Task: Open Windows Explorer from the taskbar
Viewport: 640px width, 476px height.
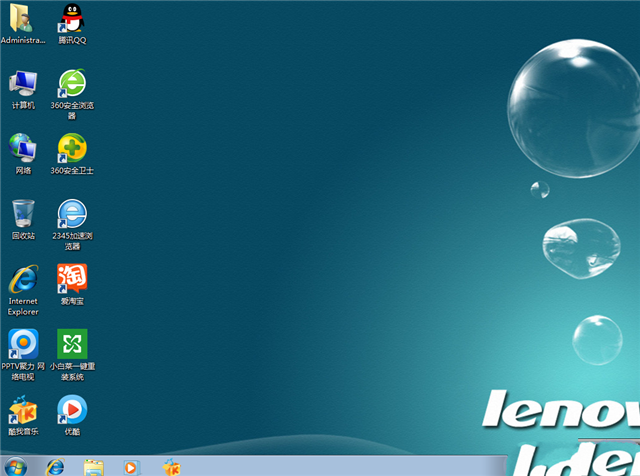Action: (x=94, y=466)
